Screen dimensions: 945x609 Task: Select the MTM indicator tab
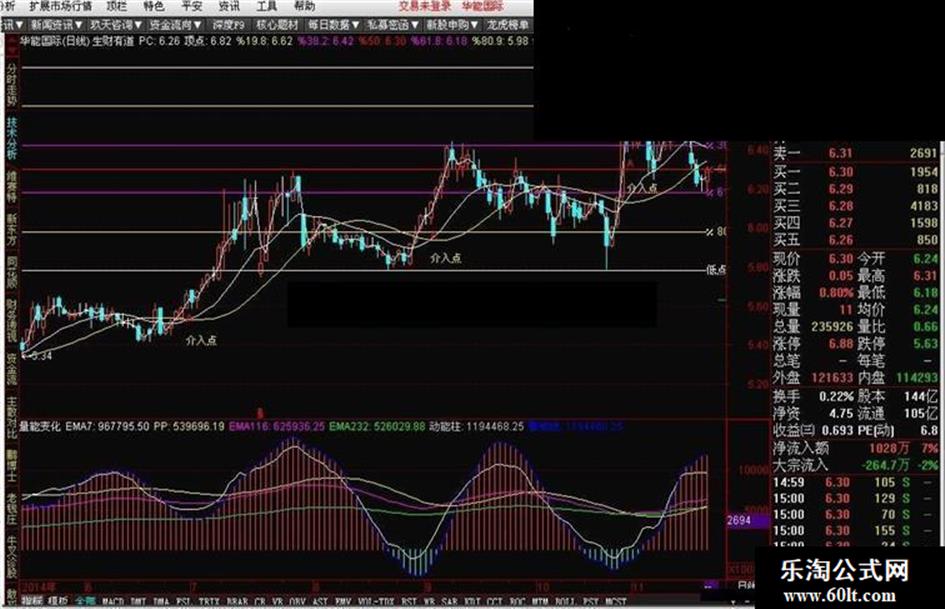[540, 602]
